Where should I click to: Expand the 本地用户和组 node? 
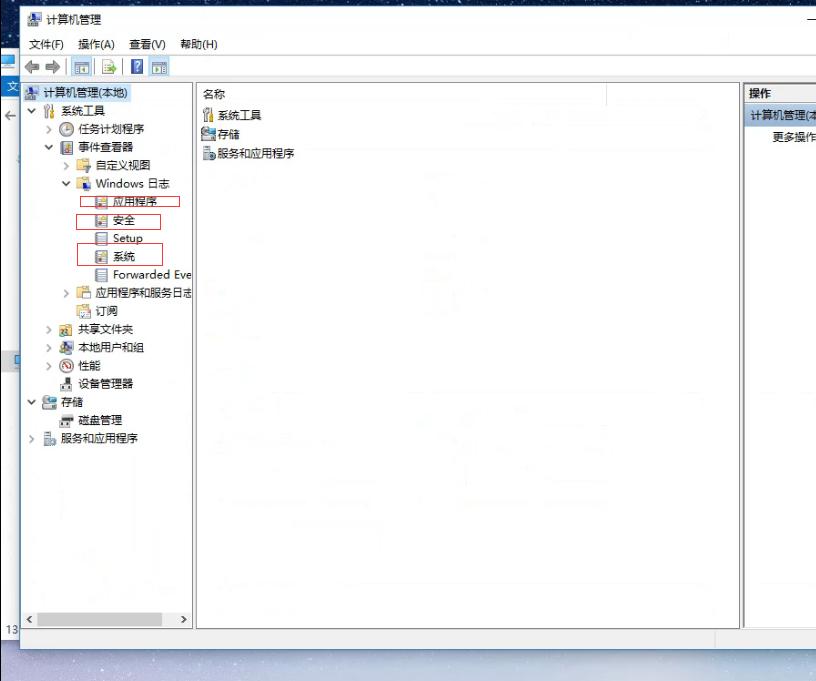[48, 348]
